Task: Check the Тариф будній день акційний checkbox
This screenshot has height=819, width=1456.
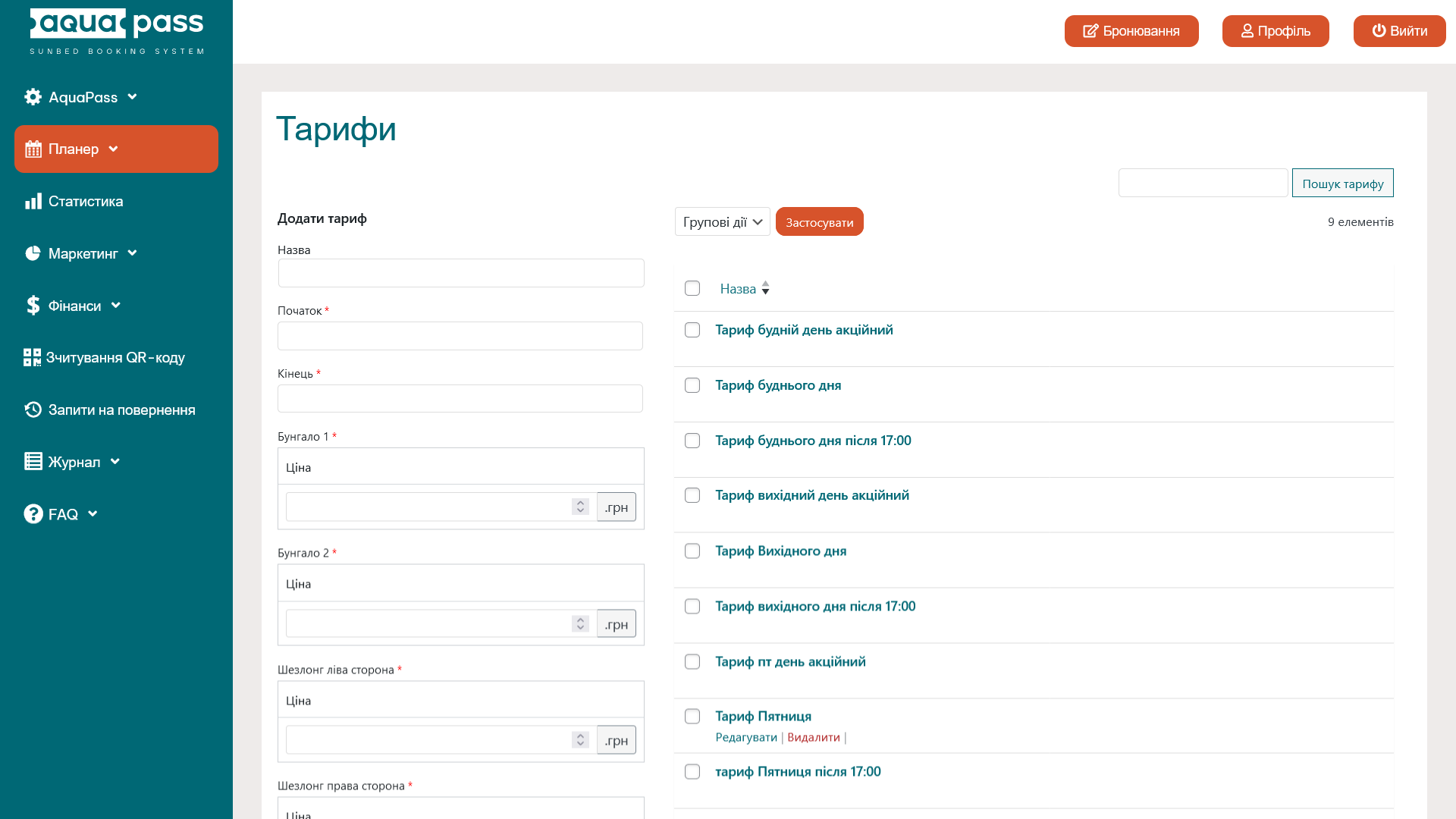Action: click(x=692, y=330)
